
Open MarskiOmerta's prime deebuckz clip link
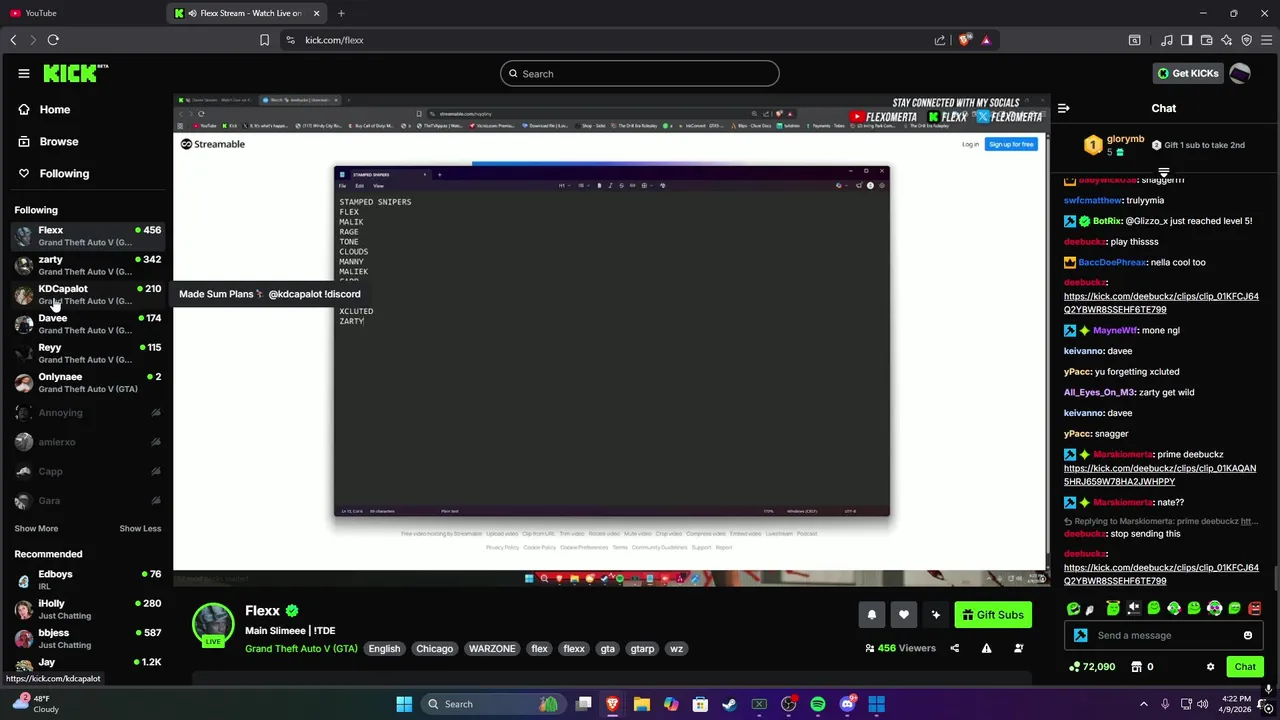tap(1160, 475)
